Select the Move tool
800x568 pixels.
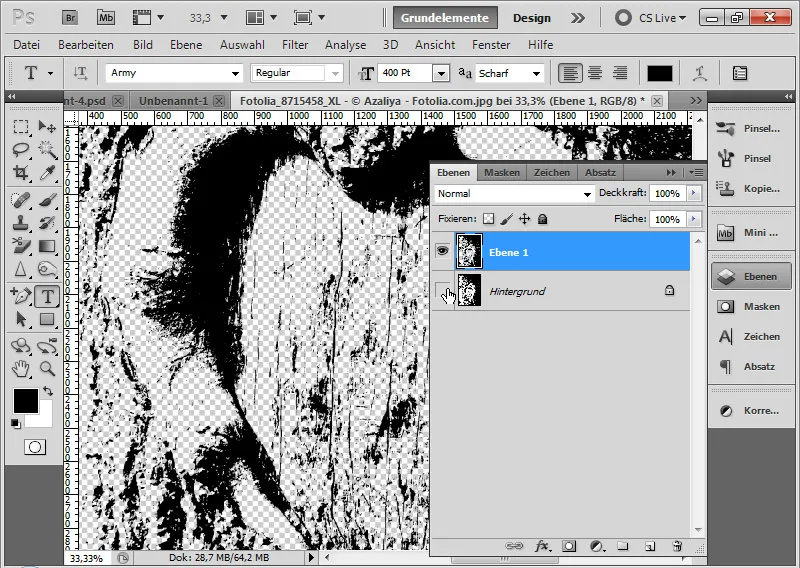(x=47, y=127)
